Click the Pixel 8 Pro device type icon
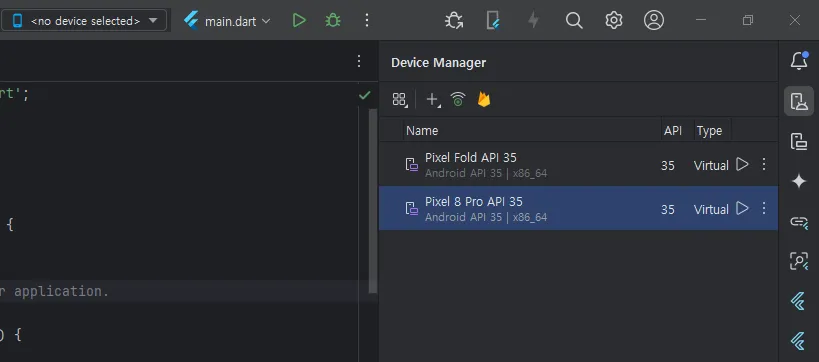Image resolution: width=819 pixels, height=362 pixels. pos(412,208)
